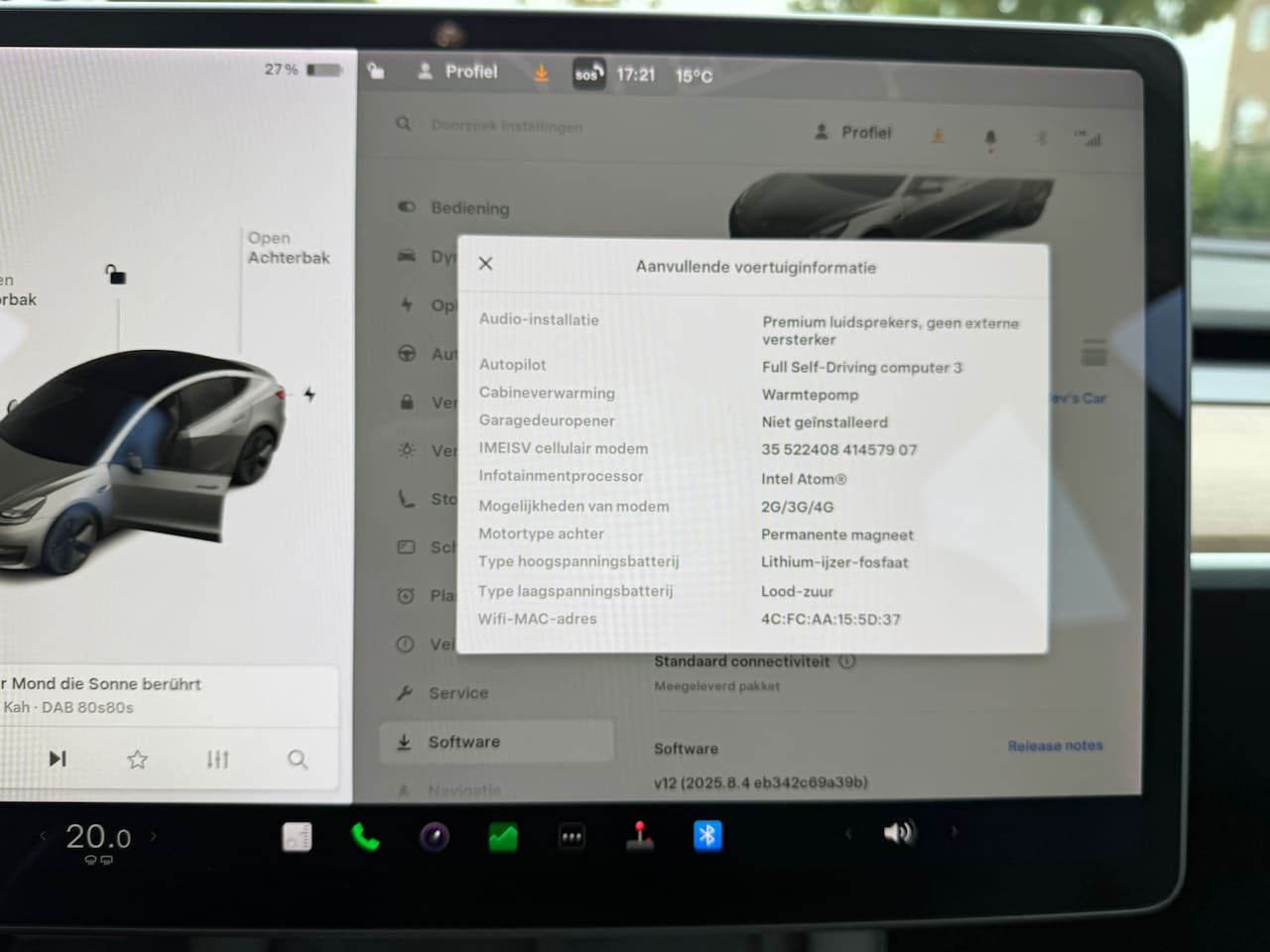Toggle the car lock icon above vehicle
Image resolution: width=1270 pixels, height=952 pixels.
click(116, 275)
